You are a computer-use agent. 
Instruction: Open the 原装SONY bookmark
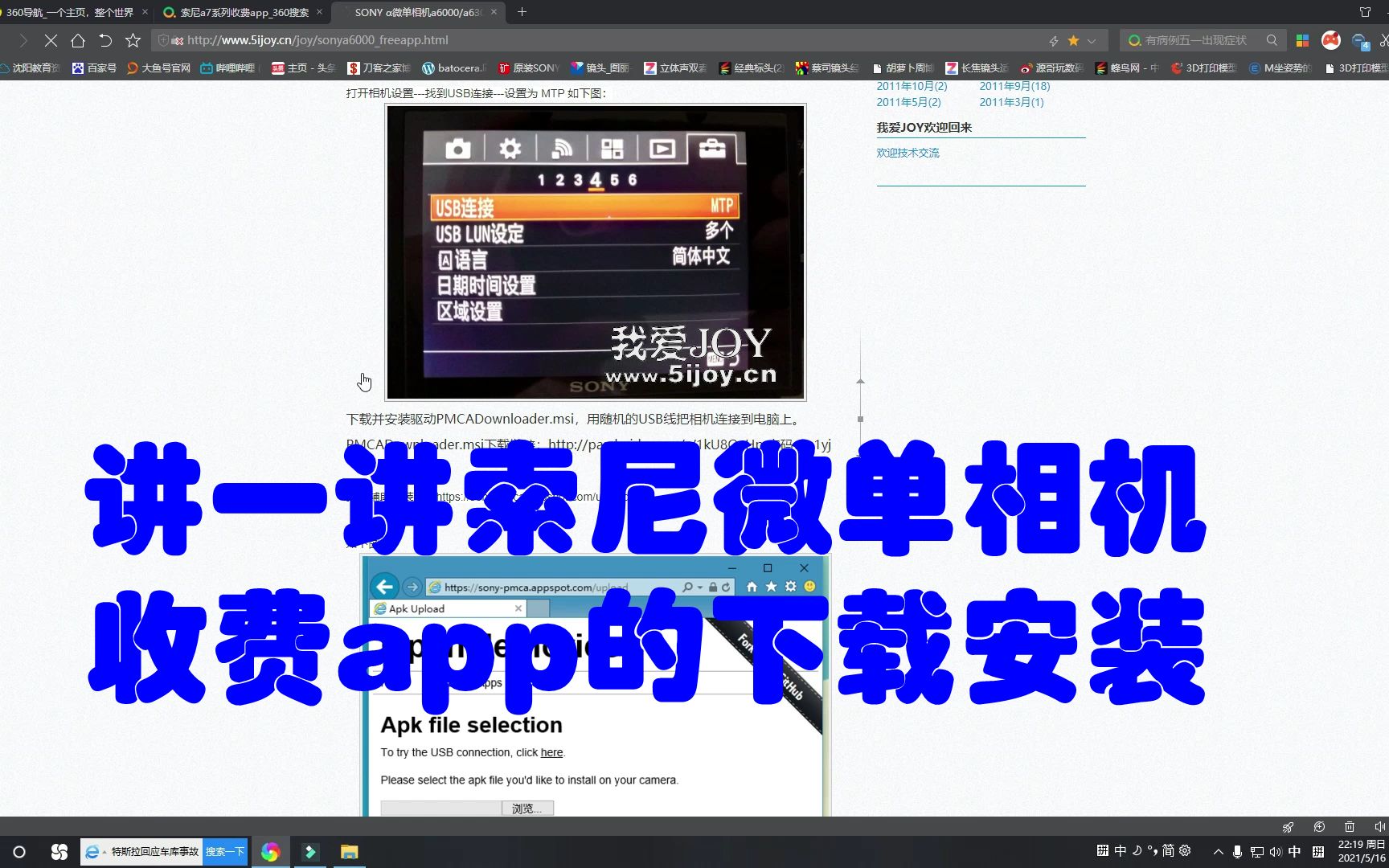(528, 68)
